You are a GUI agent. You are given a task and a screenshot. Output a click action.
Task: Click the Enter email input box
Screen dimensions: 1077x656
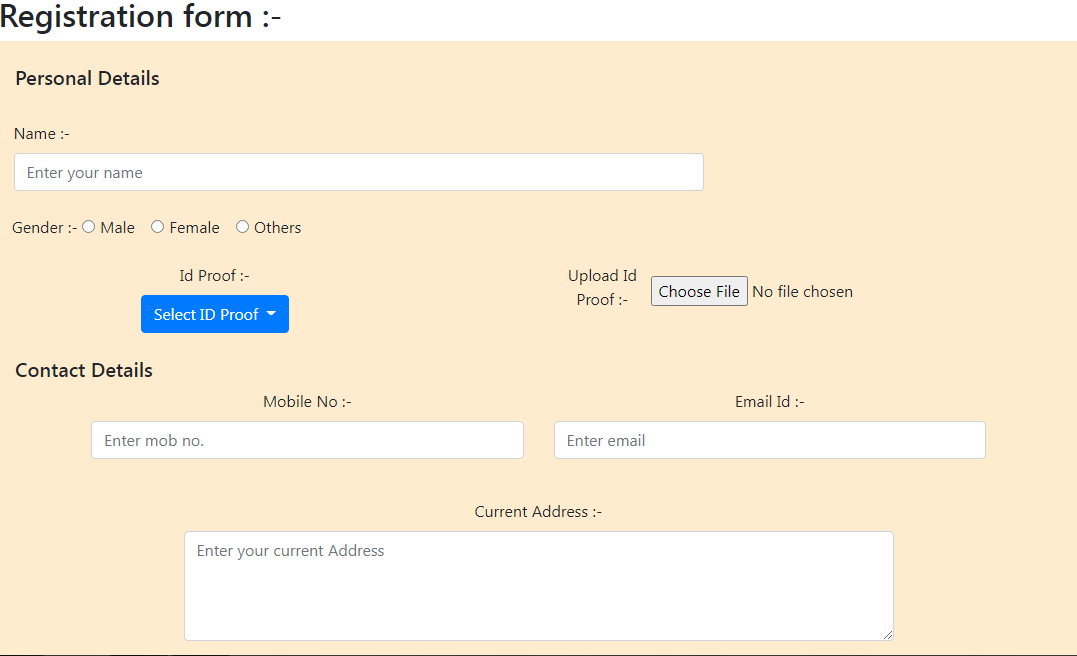[769, 440]
